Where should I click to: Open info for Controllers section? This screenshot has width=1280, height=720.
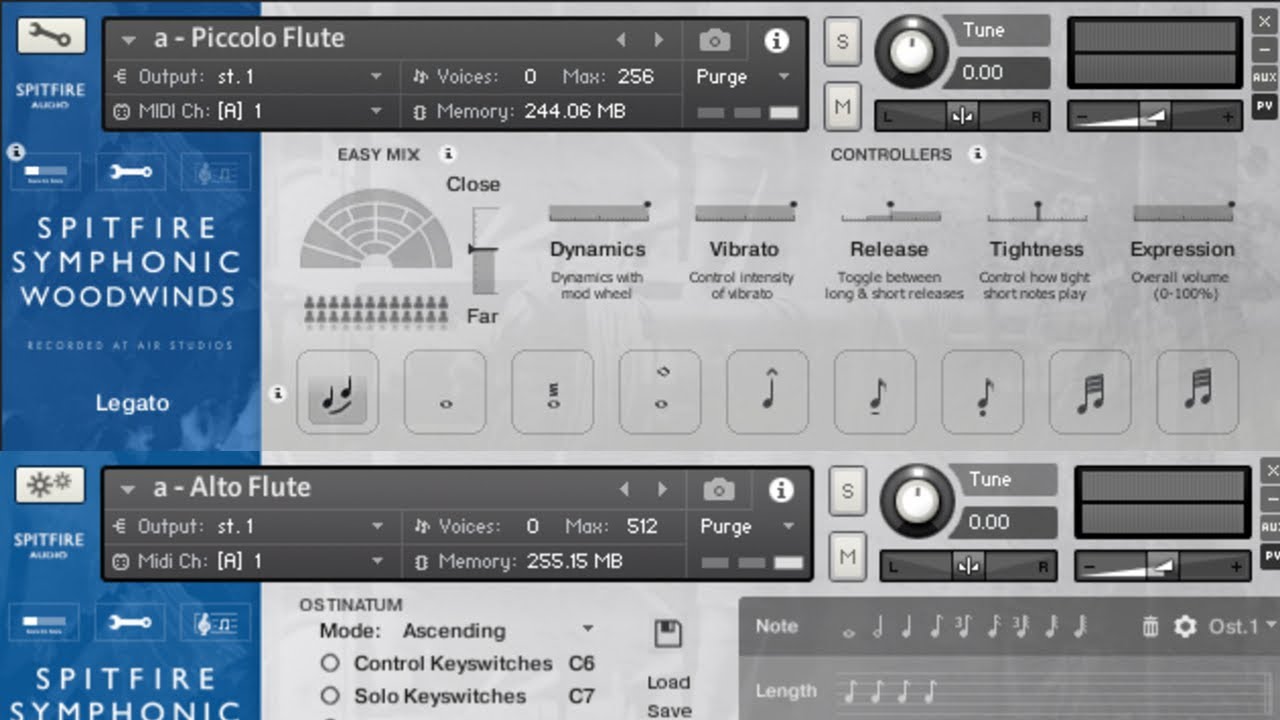click(x=978, y=154)
